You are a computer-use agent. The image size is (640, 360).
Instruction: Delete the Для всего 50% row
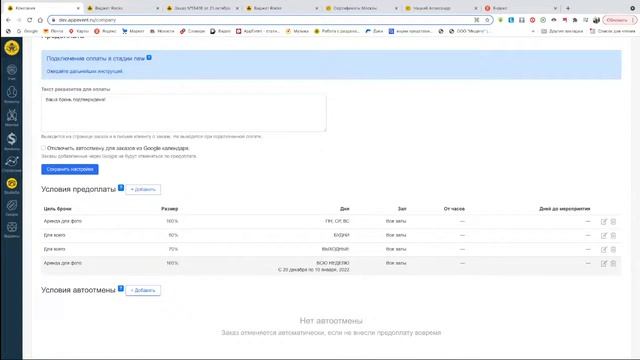613,236
